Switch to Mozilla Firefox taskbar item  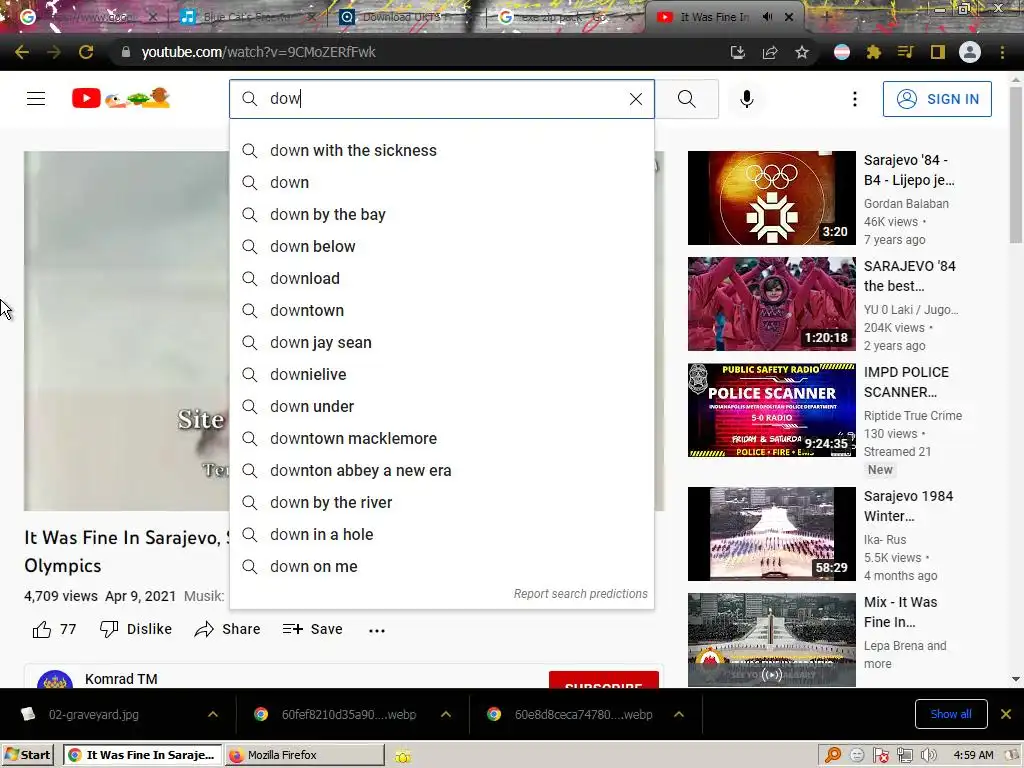tap(304, 755)
